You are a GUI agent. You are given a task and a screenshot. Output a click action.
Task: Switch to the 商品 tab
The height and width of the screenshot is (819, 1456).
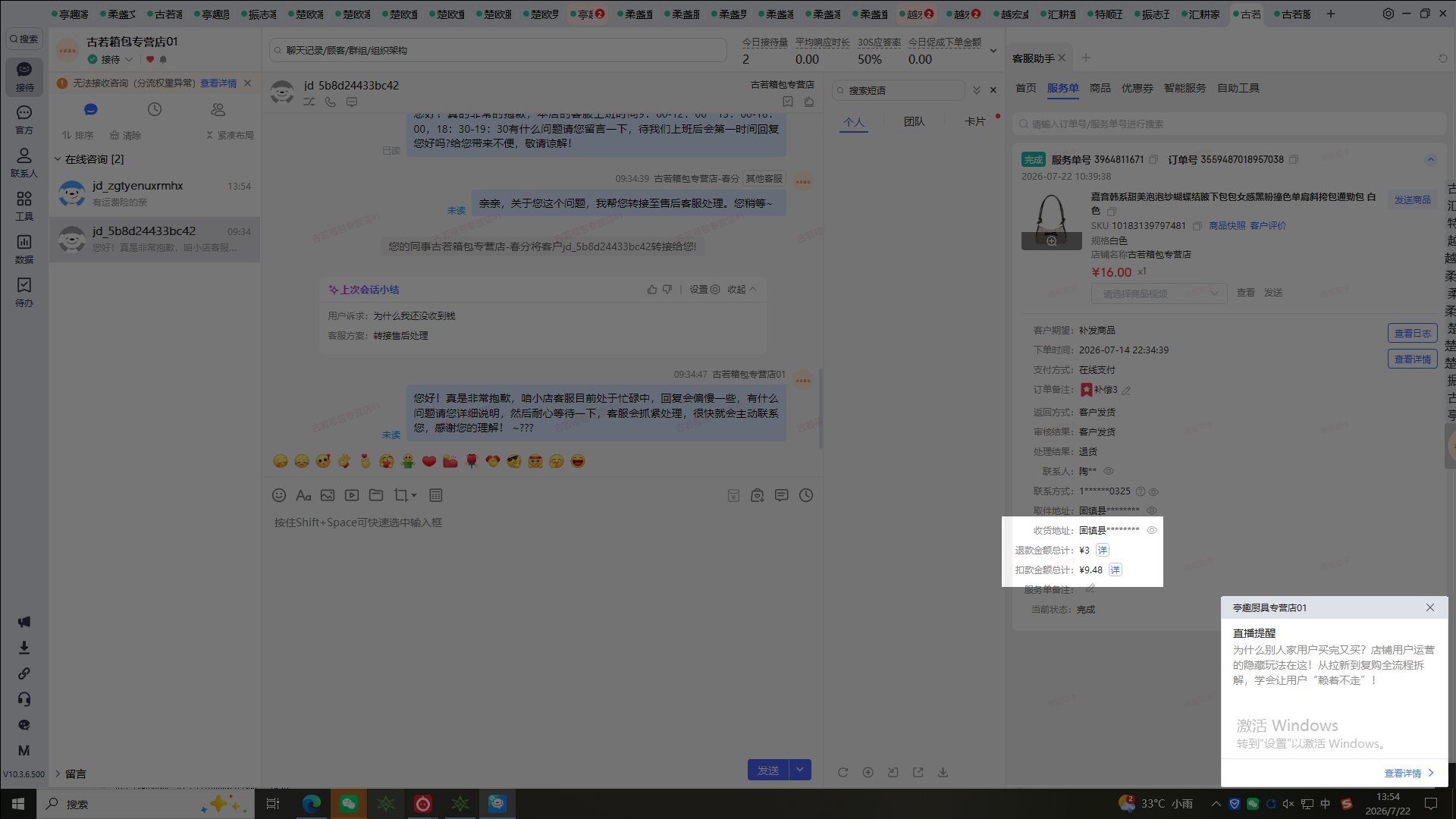[1100, 88]
